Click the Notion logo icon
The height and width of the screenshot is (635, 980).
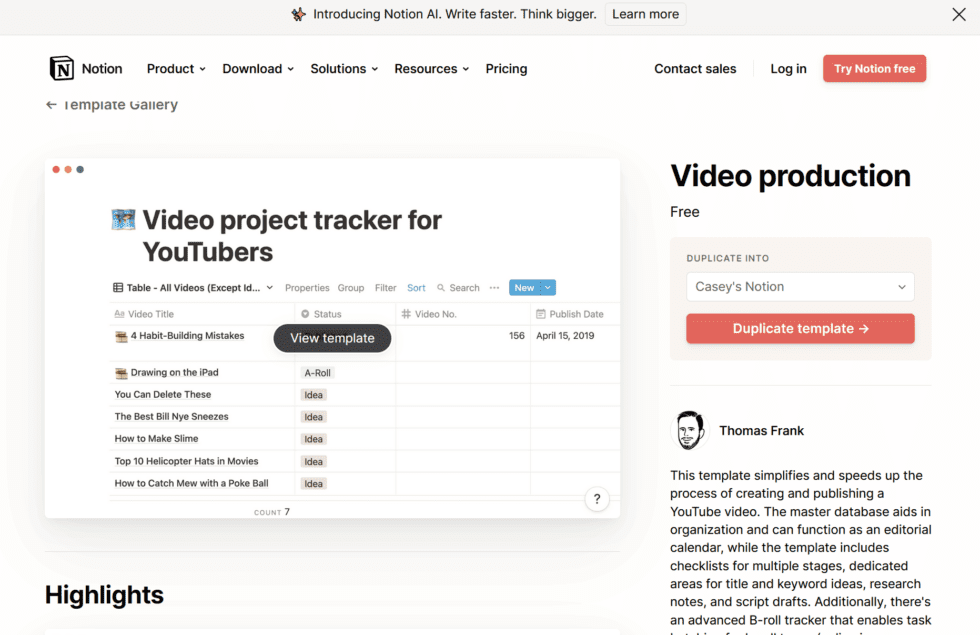[x=62, y=69]
